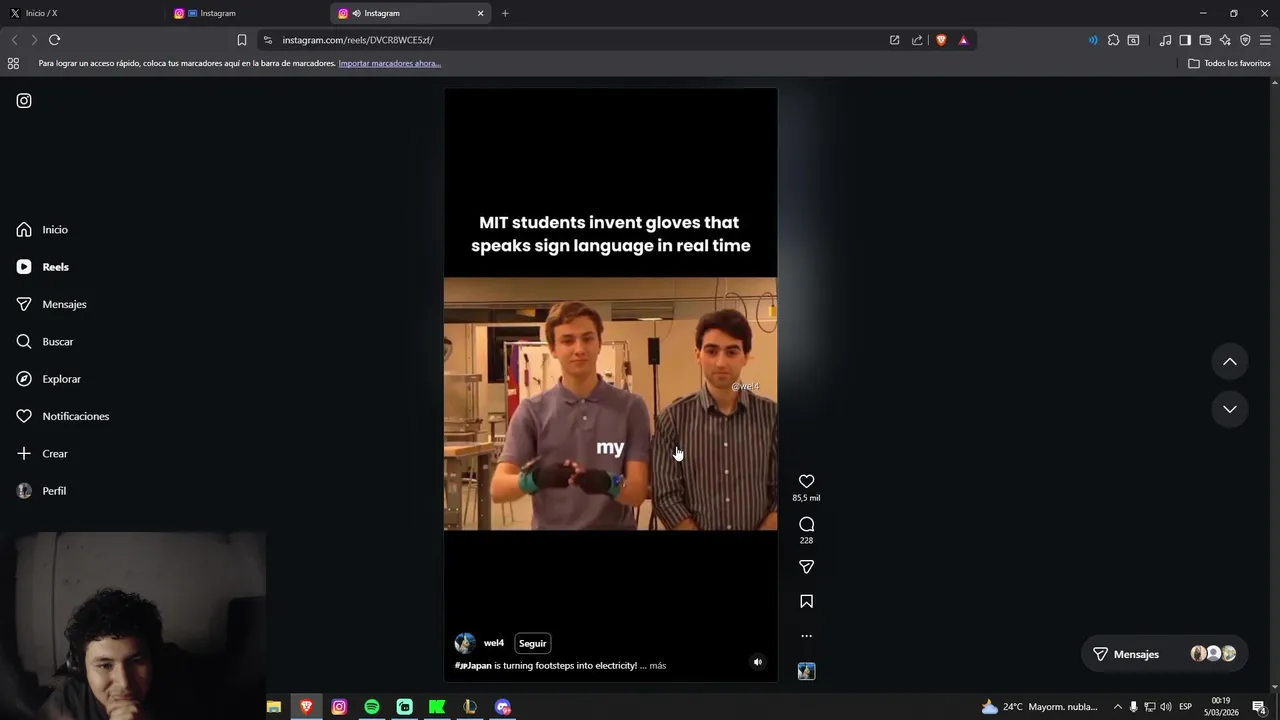
Task: Open taskbar clock showing 00:19
Action: (1220, 707)
